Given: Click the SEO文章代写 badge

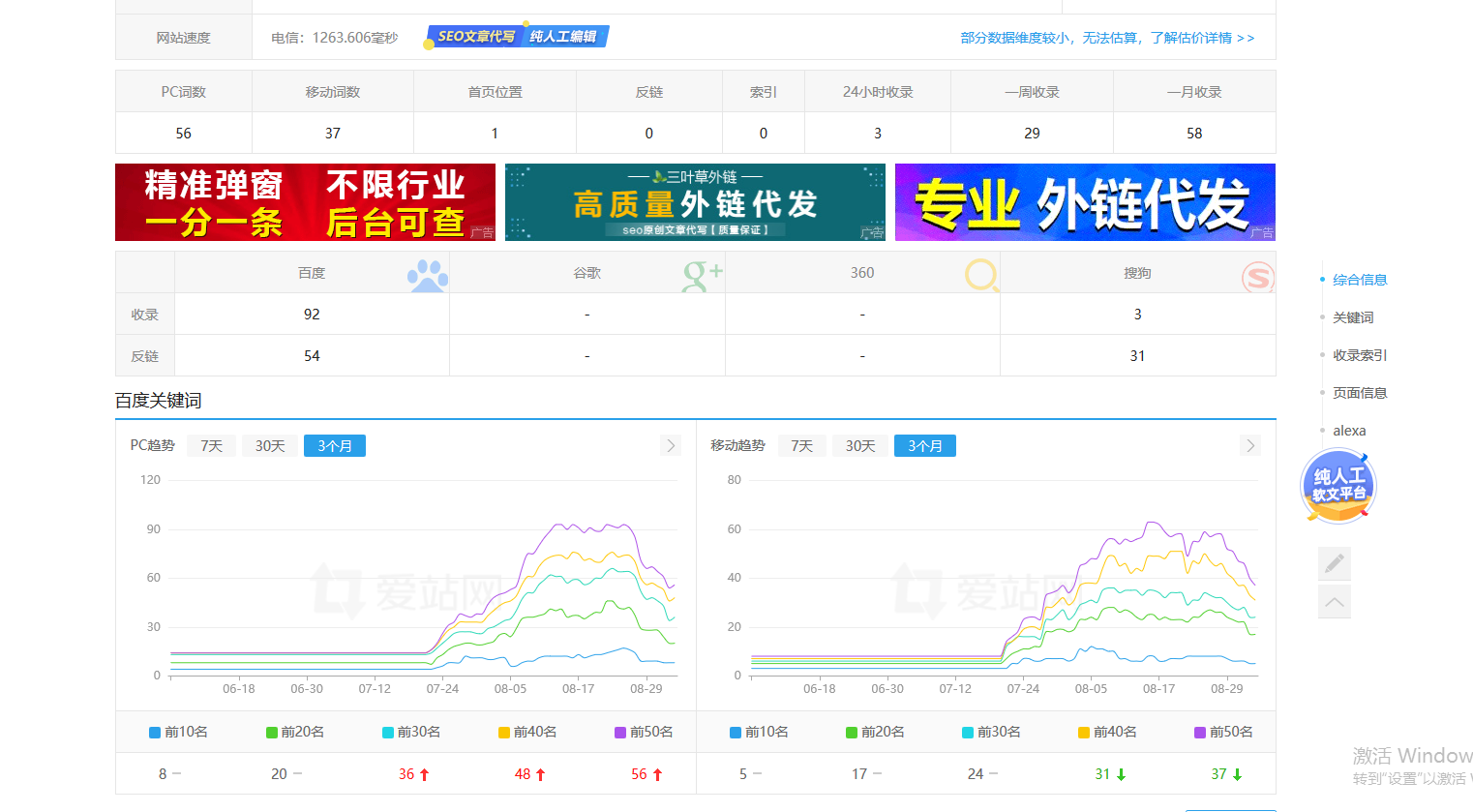Looking at the screenshot, I should (475, 37).
